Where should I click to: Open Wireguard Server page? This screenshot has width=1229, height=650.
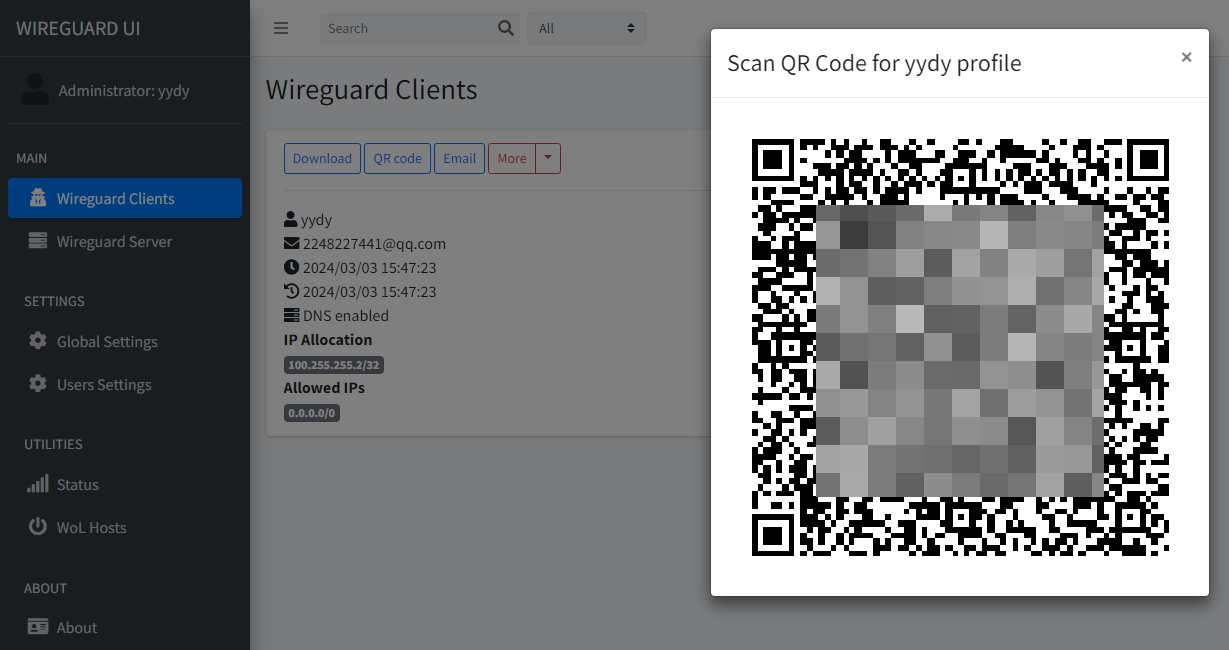coord(125,241)
